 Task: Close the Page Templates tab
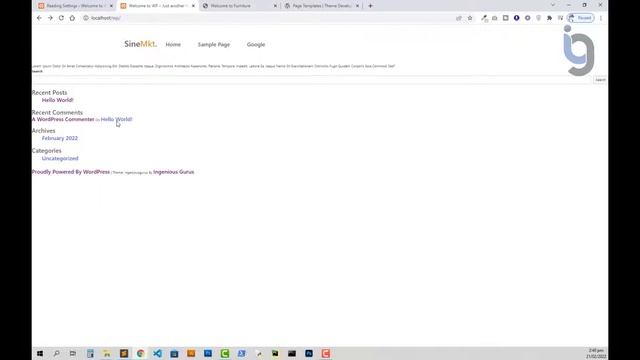(357, 6)
